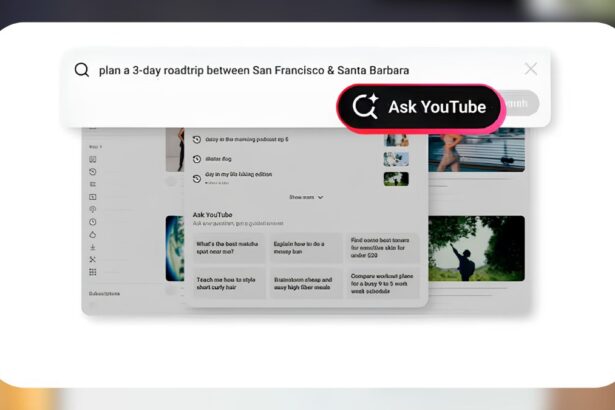The height and width of the screenshot is (410, 615).
Task: Open Playlists list icon in the sidebar
Action: pyautogui.click(x=93, y=184)
